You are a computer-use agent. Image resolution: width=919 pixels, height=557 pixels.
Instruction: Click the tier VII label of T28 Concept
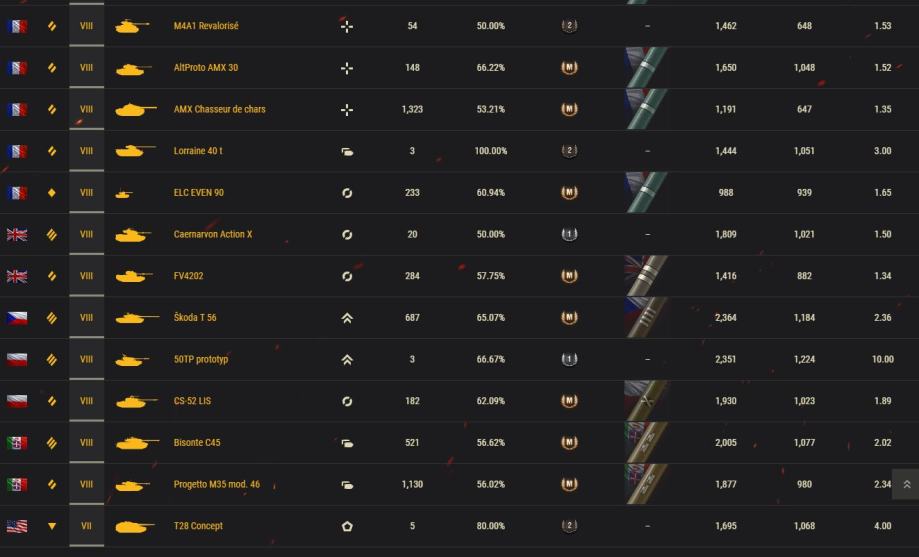[x=86, y=526]
